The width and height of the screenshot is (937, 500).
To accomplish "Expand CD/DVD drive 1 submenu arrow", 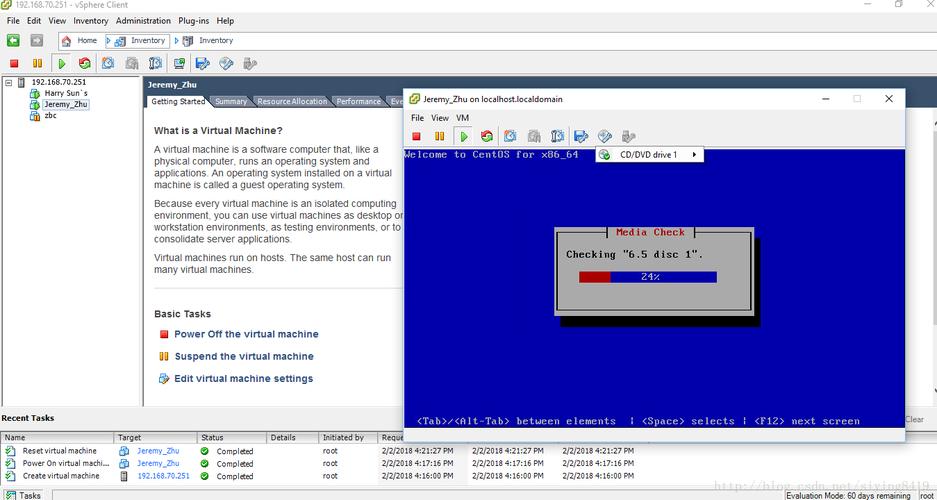I will pos(694,155).
